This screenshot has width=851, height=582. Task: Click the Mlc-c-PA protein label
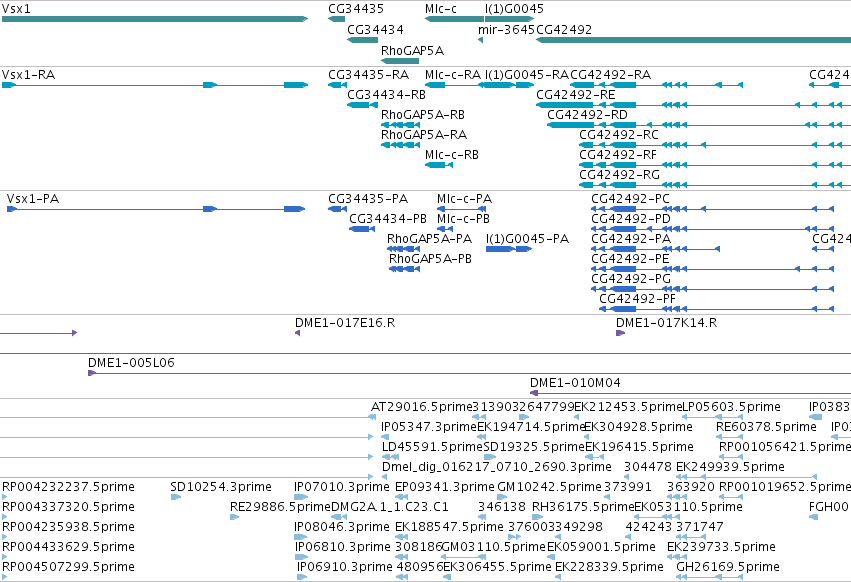coord(464,199)
